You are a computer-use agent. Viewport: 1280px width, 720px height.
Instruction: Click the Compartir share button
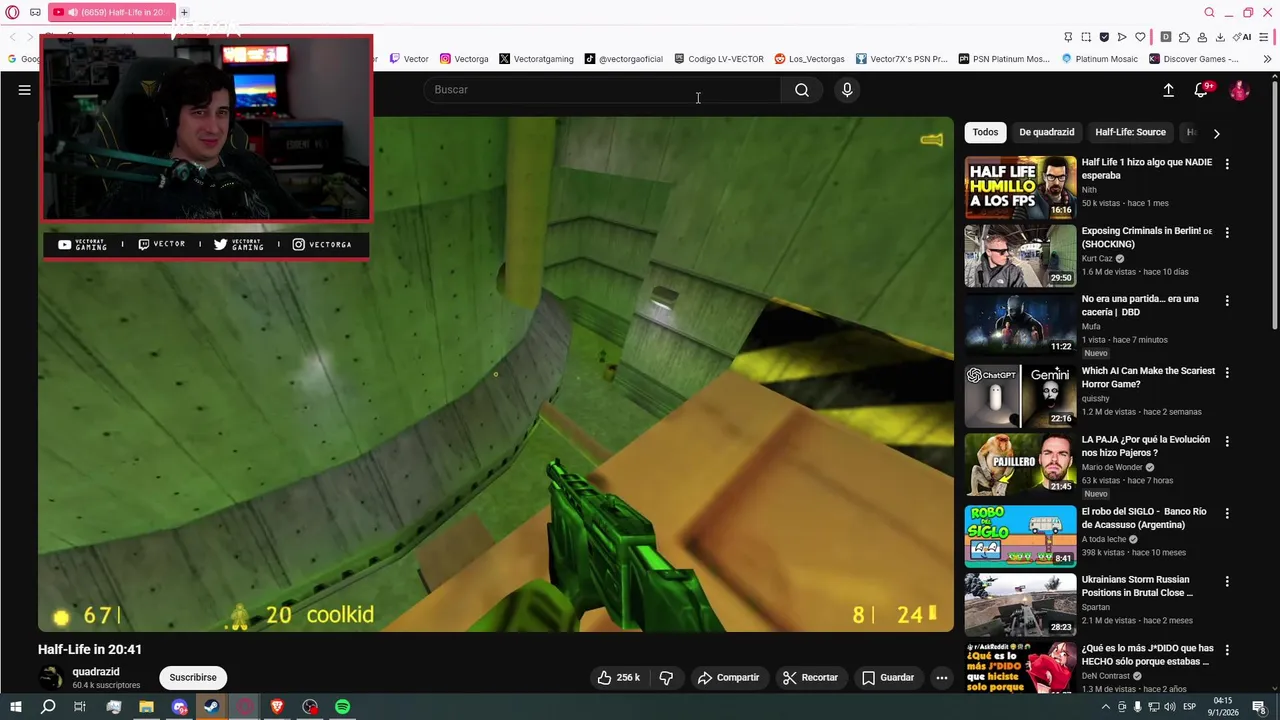(x=729, y=677)
